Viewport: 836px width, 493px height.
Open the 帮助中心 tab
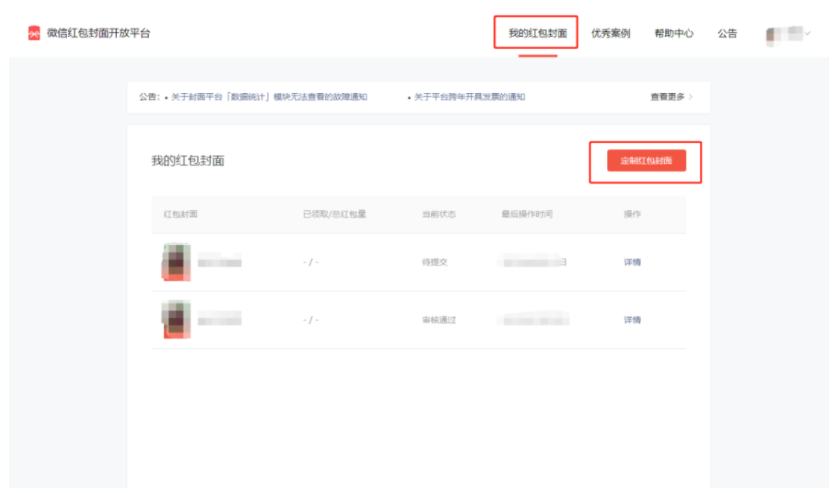pyautogui.click(x=674, y=33)
